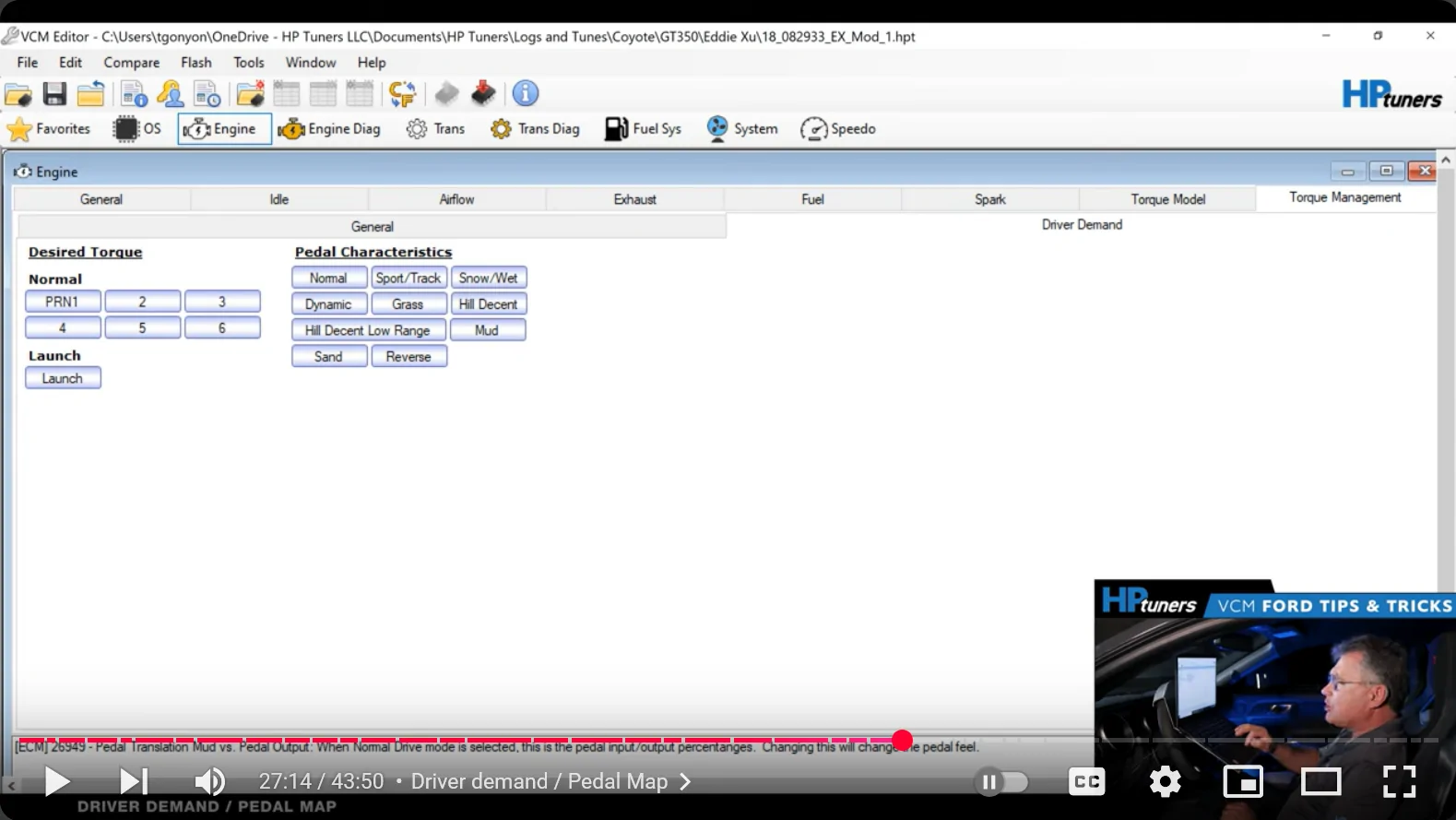
Task: Open the Compare menu
Action: click(132, 63)
